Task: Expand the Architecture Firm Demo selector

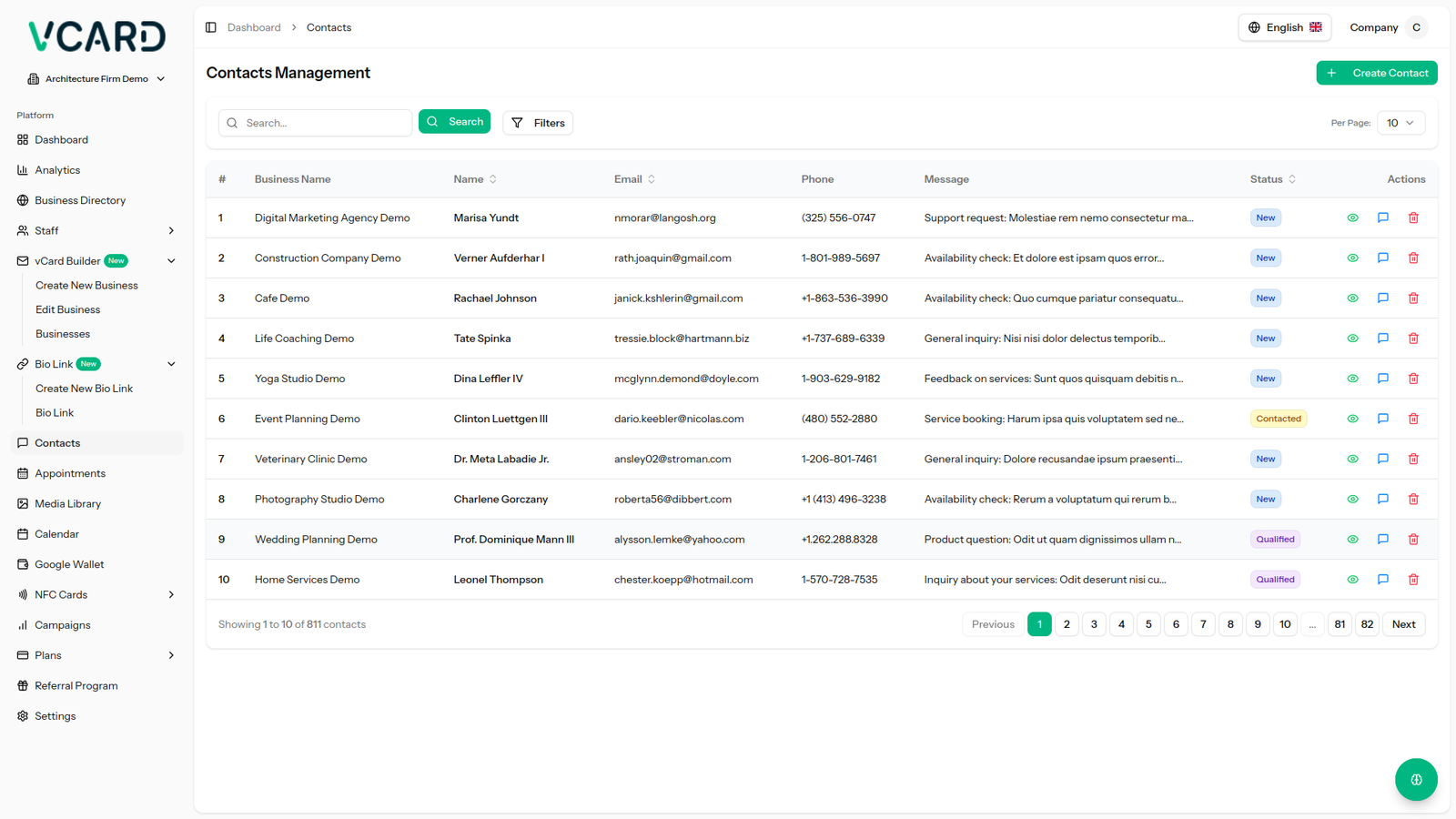Action: pyautogui.click(x=96, y=79)
